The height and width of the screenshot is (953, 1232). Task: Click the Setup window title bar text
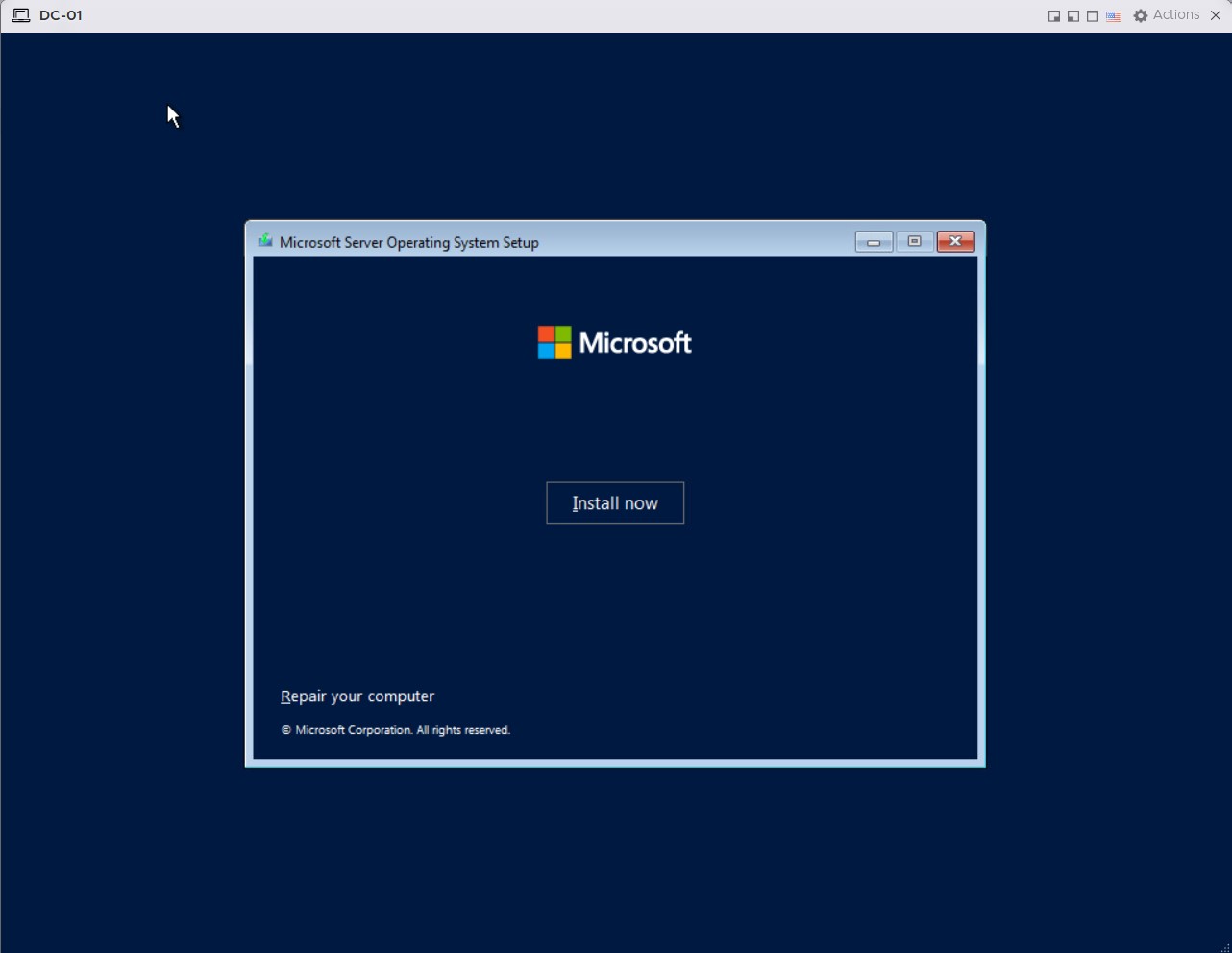point(408,243)
